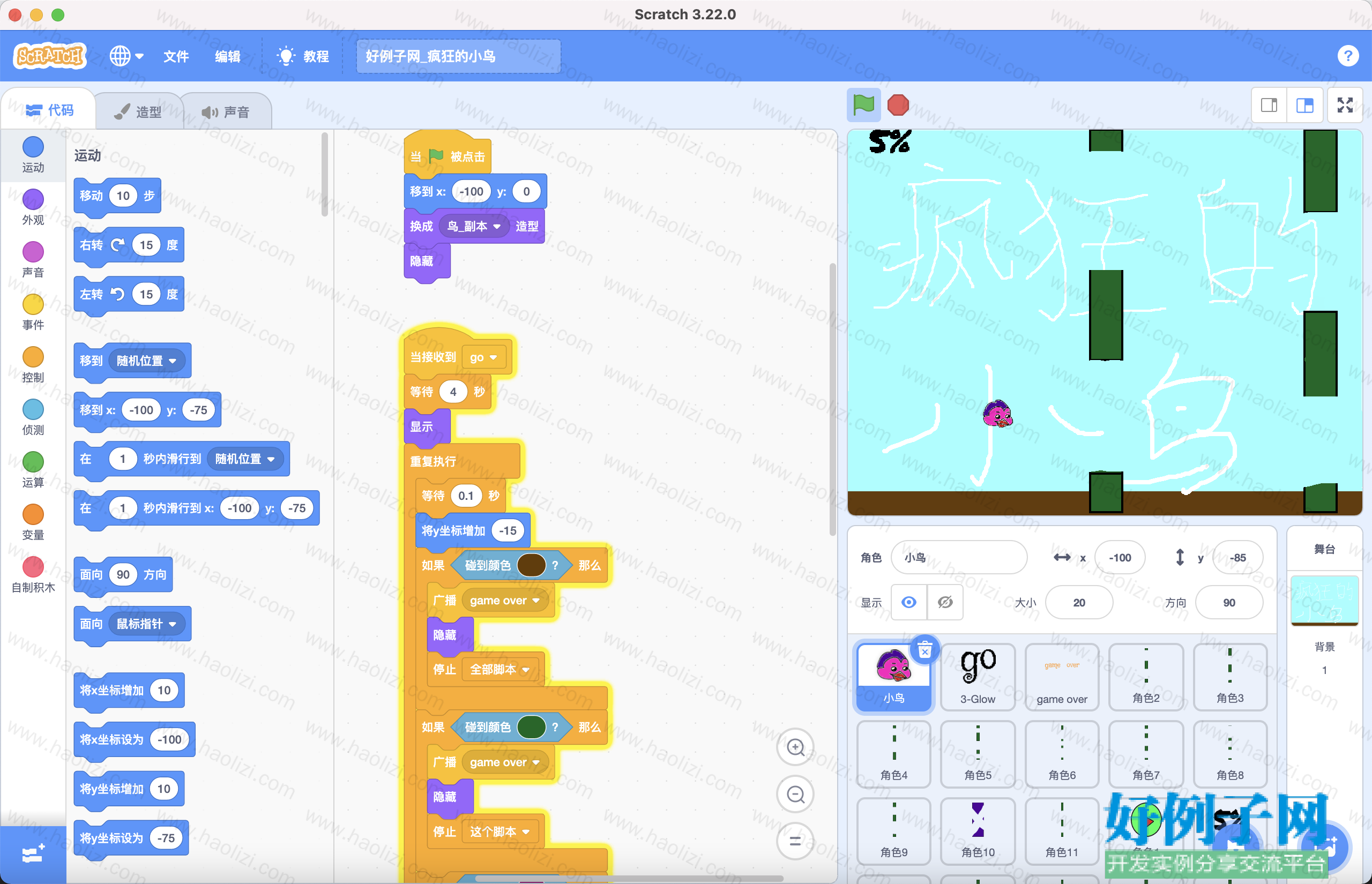The width and height of the screenshot is (1372, 884).
Task: Show the sprite with eye icon
Action: (x=909, y=602)
